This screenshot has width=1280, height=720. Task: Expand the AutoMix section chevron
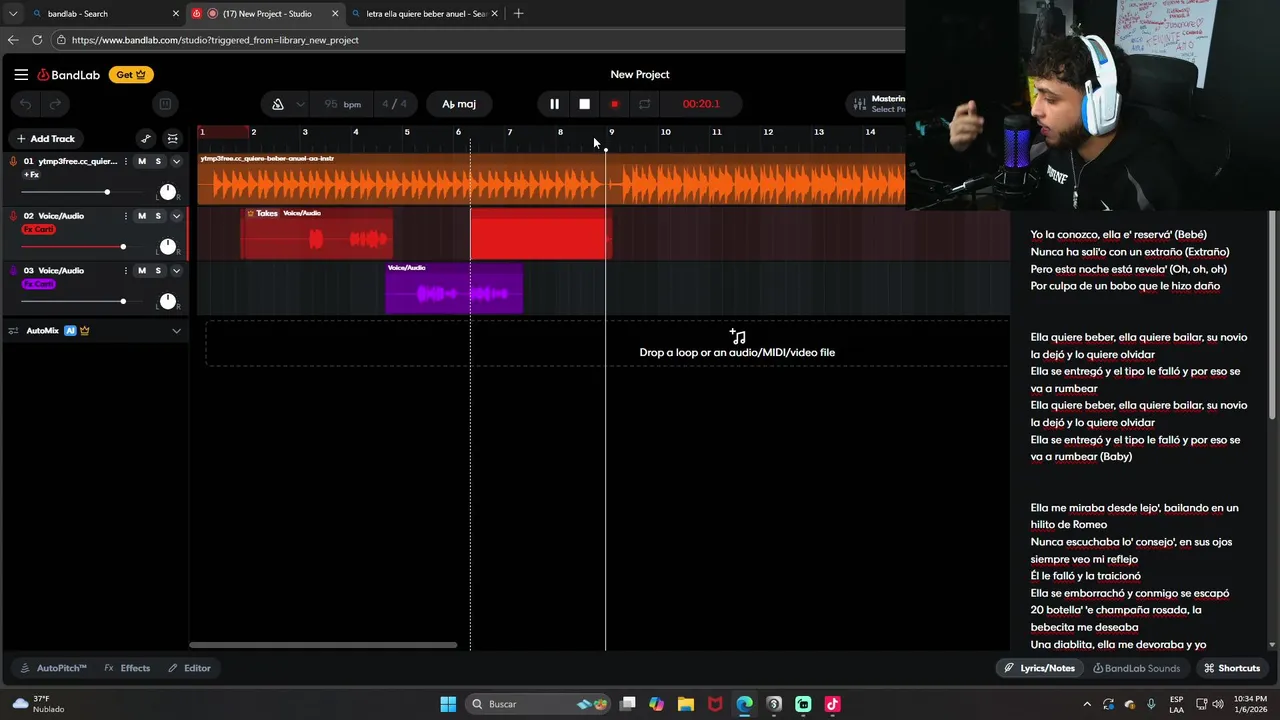tap(176, 331)
